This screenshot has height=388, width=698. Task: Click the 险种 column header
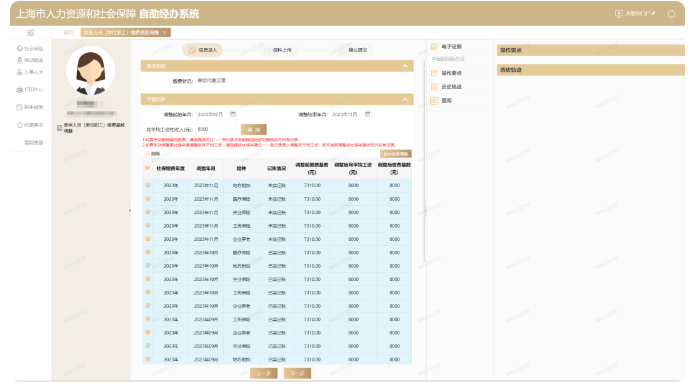(x=241, y=169)
